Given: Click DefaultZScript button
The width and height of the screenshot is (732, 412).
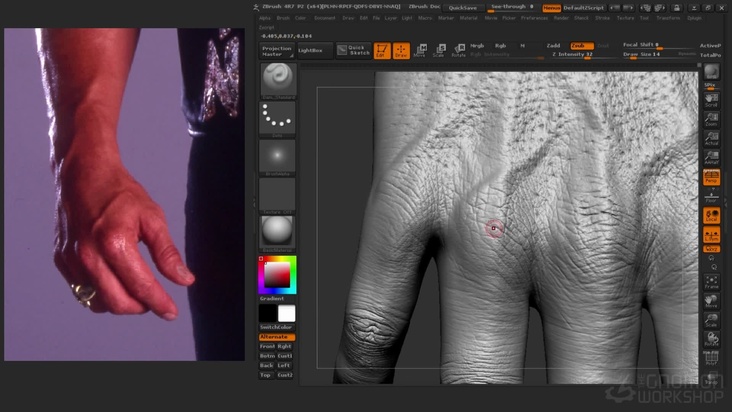Looking at the screenshot, I should point(584,8).
